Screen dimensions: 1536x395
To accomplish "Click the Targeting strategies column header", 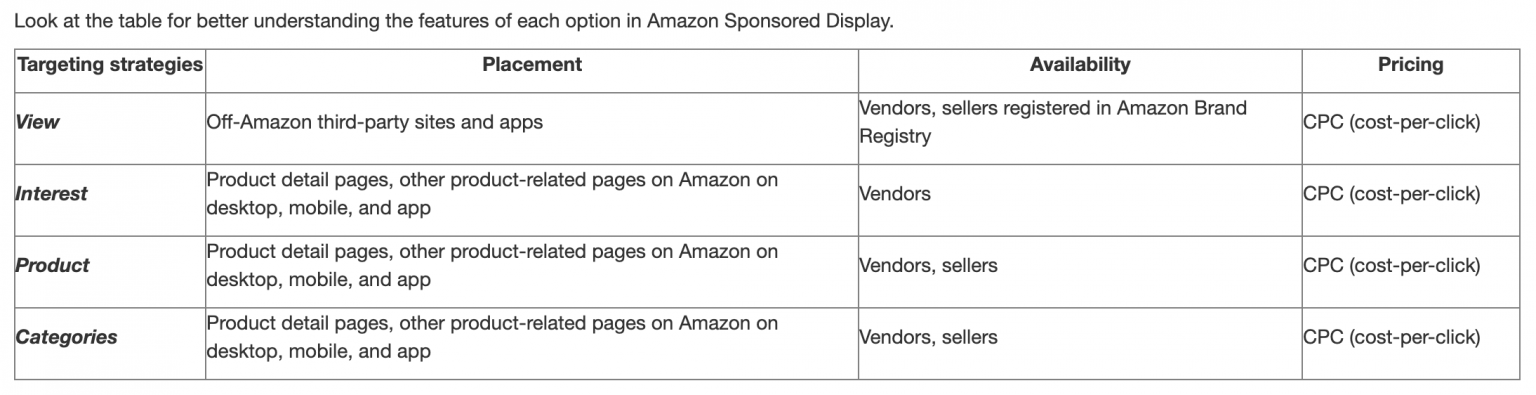I will [110, 65].
